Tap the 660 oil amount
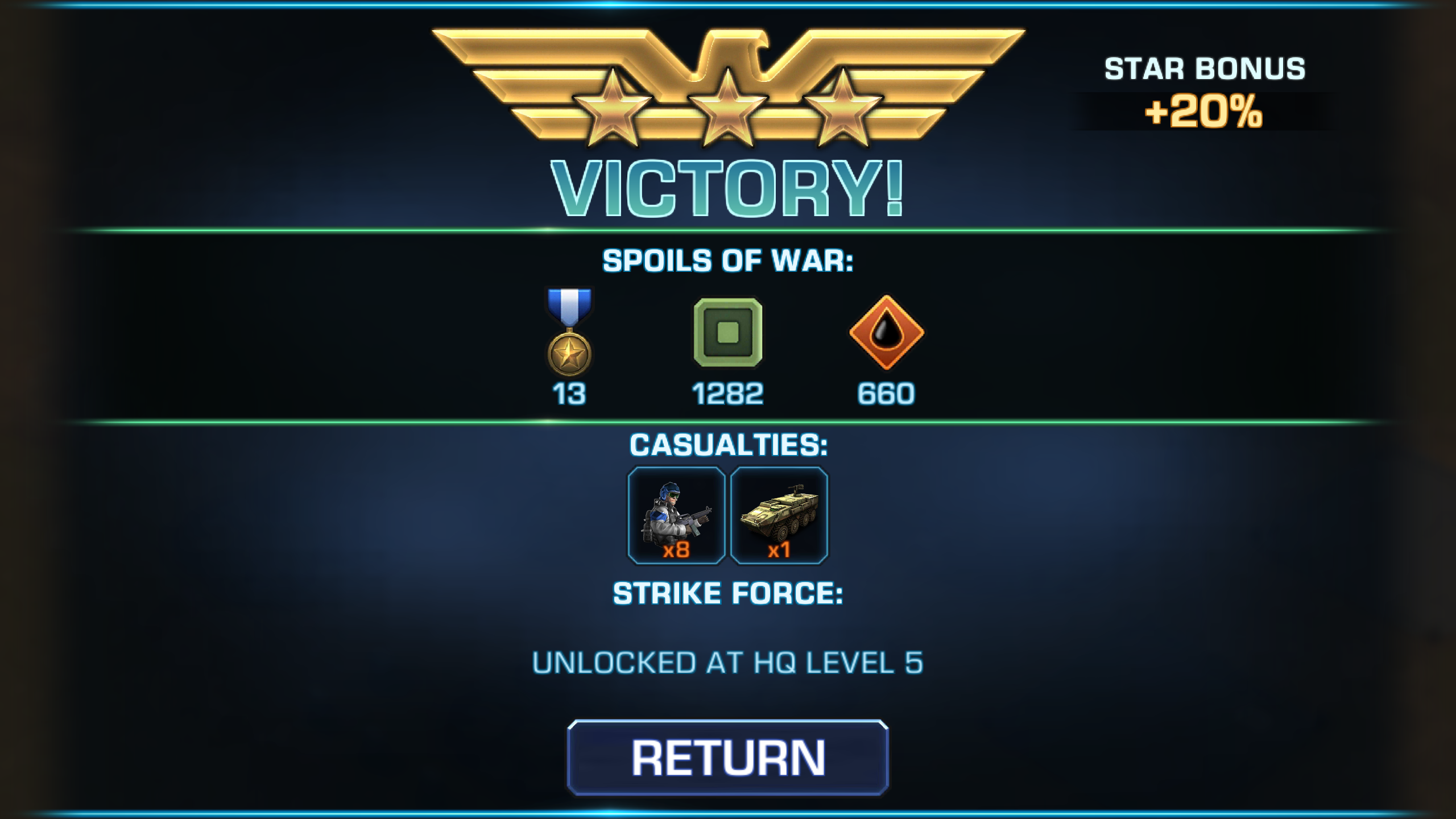The height and width of the screenshot is (819, 1456). click(886, 394)
